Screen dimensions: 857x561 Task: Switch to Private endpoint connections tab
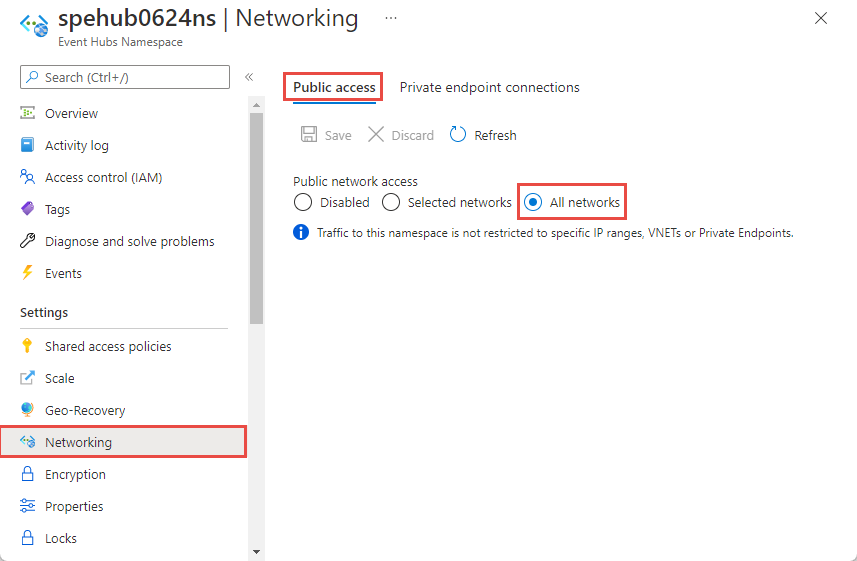pos(489,87)
